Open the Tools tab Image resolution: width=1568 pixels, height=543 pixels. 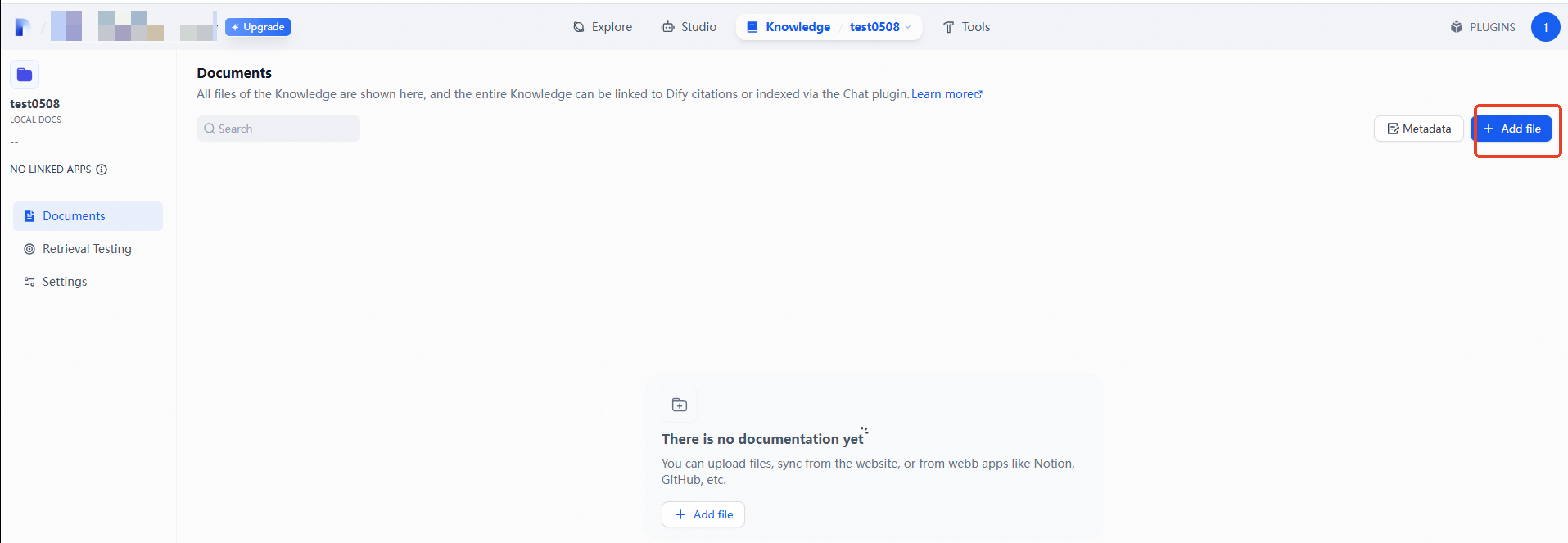click(x=966, y=27)
